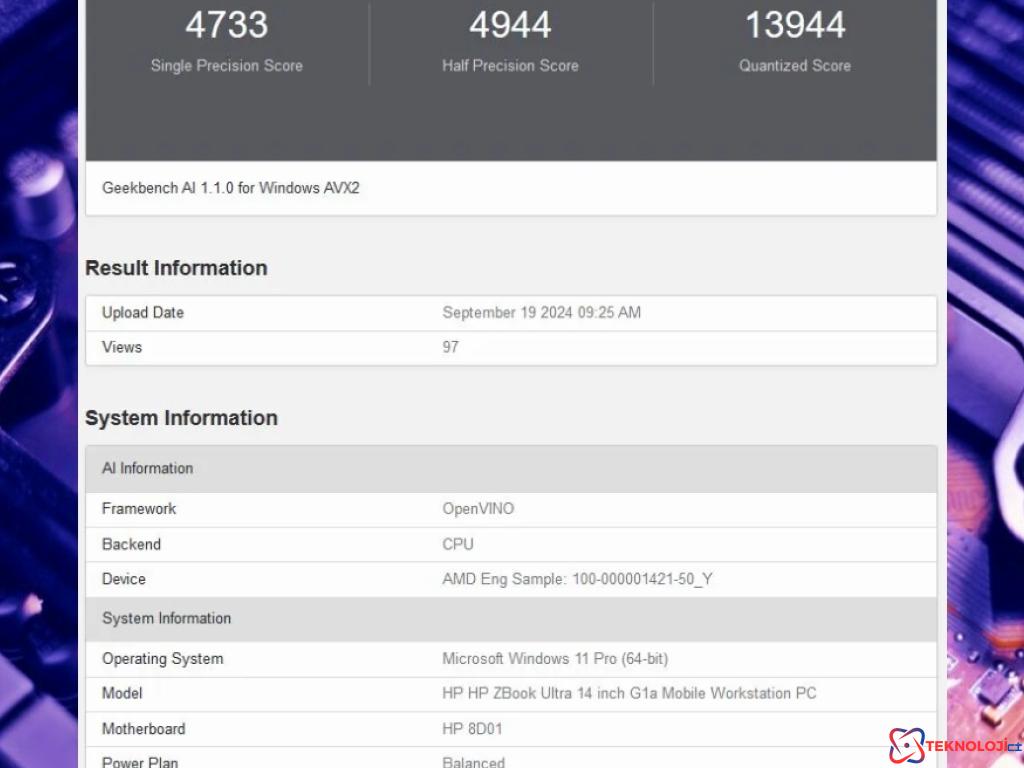Select the Quantized Score value 13944

[794, 24]
